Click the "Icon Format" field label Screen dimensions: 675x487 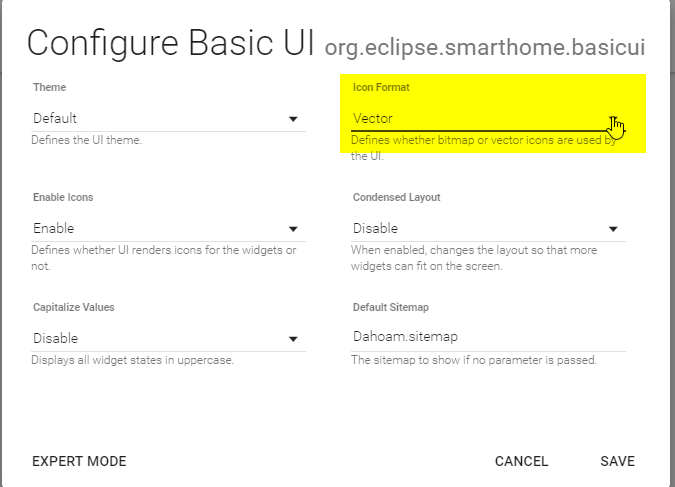point(381,88)
